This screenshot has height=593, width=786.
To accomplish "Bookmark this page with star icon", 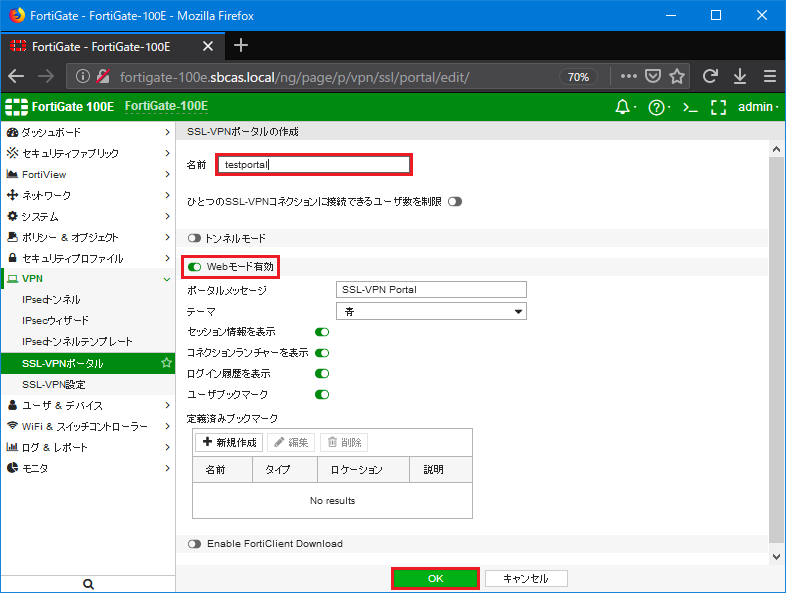I will [x=677, y=76].
